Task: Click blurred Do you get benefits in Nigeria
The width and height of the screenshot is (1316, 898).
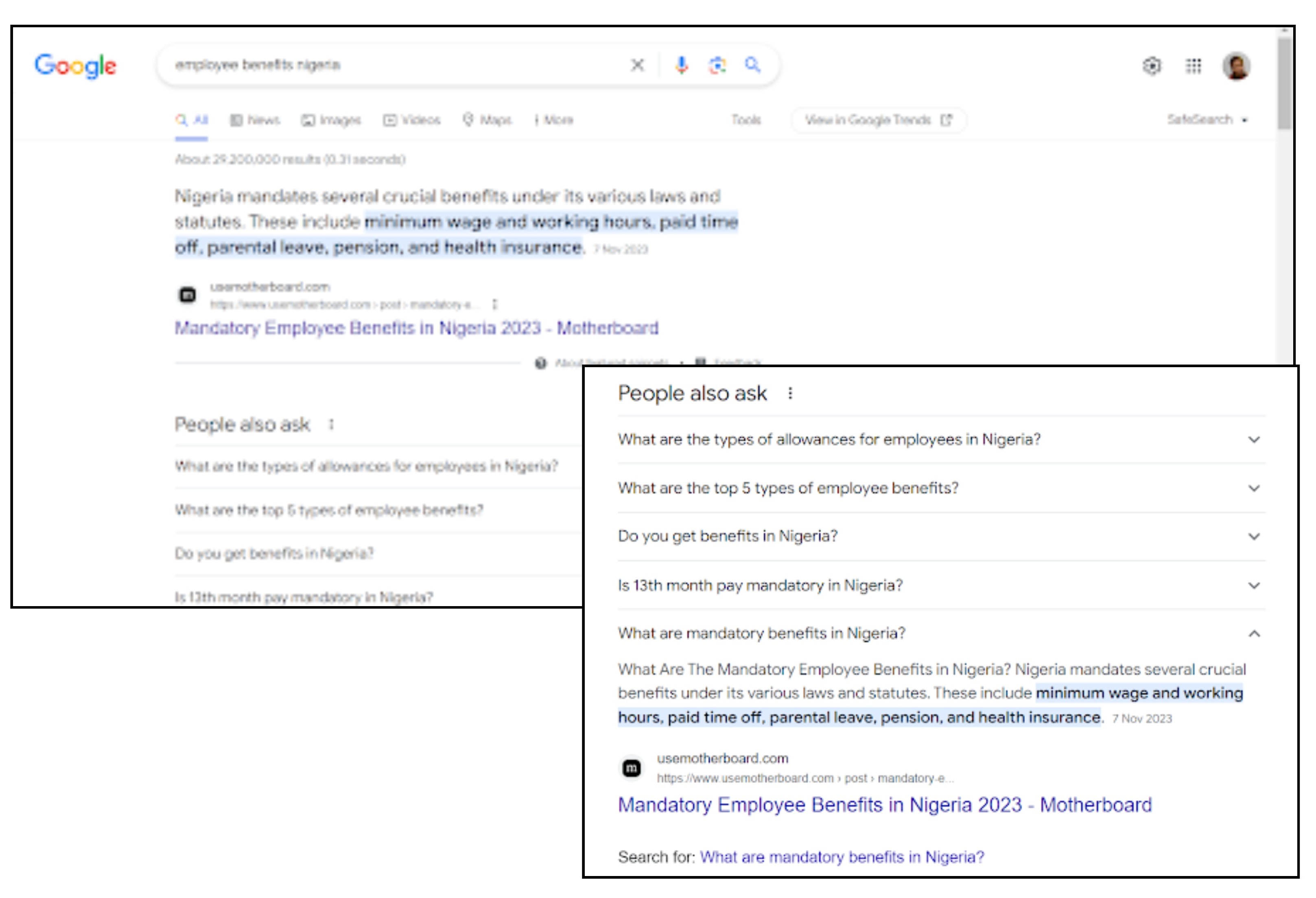Action: [274, 554]
